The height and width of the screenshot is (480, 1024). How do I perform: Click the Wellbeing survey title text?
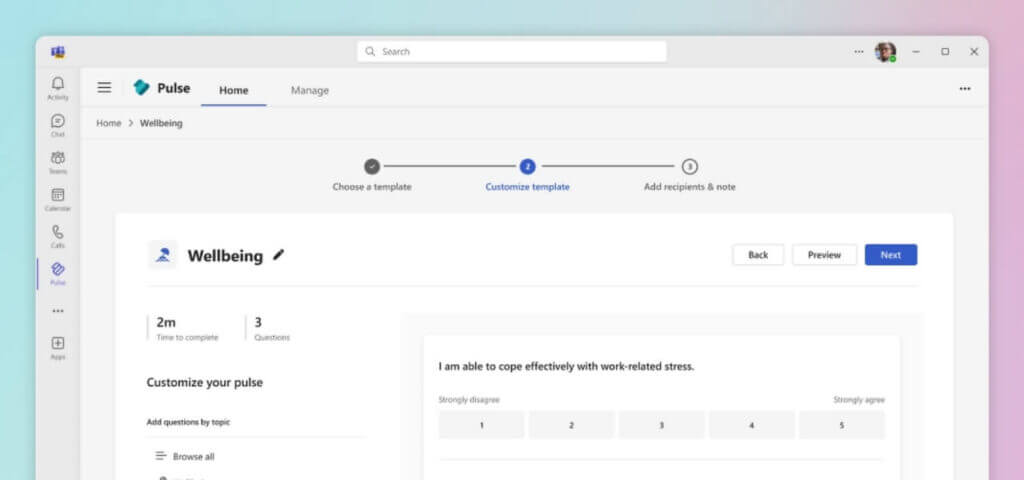click(x=225, y=255)
